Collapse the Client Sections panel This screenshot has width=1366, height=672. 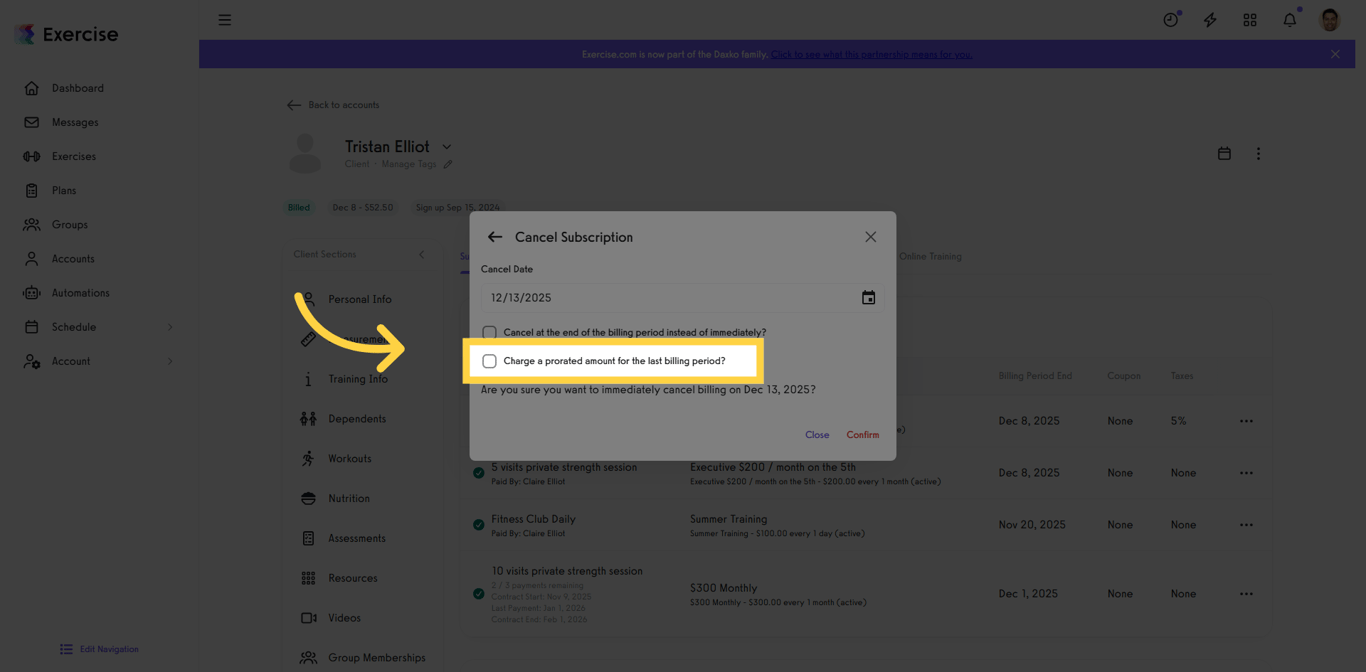421,254
